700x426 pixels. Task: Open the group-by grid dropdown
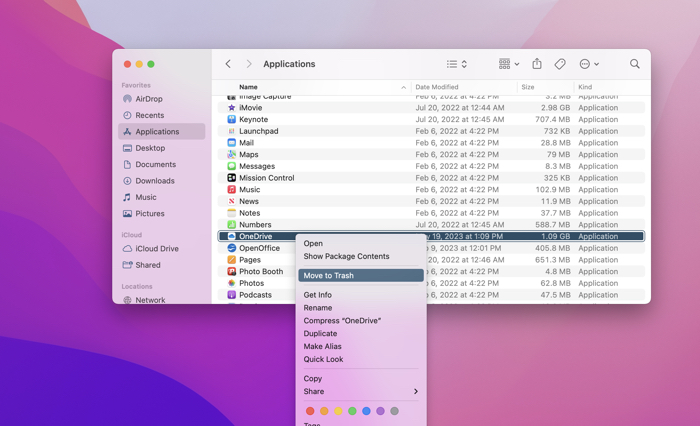[x=509, y=64]
